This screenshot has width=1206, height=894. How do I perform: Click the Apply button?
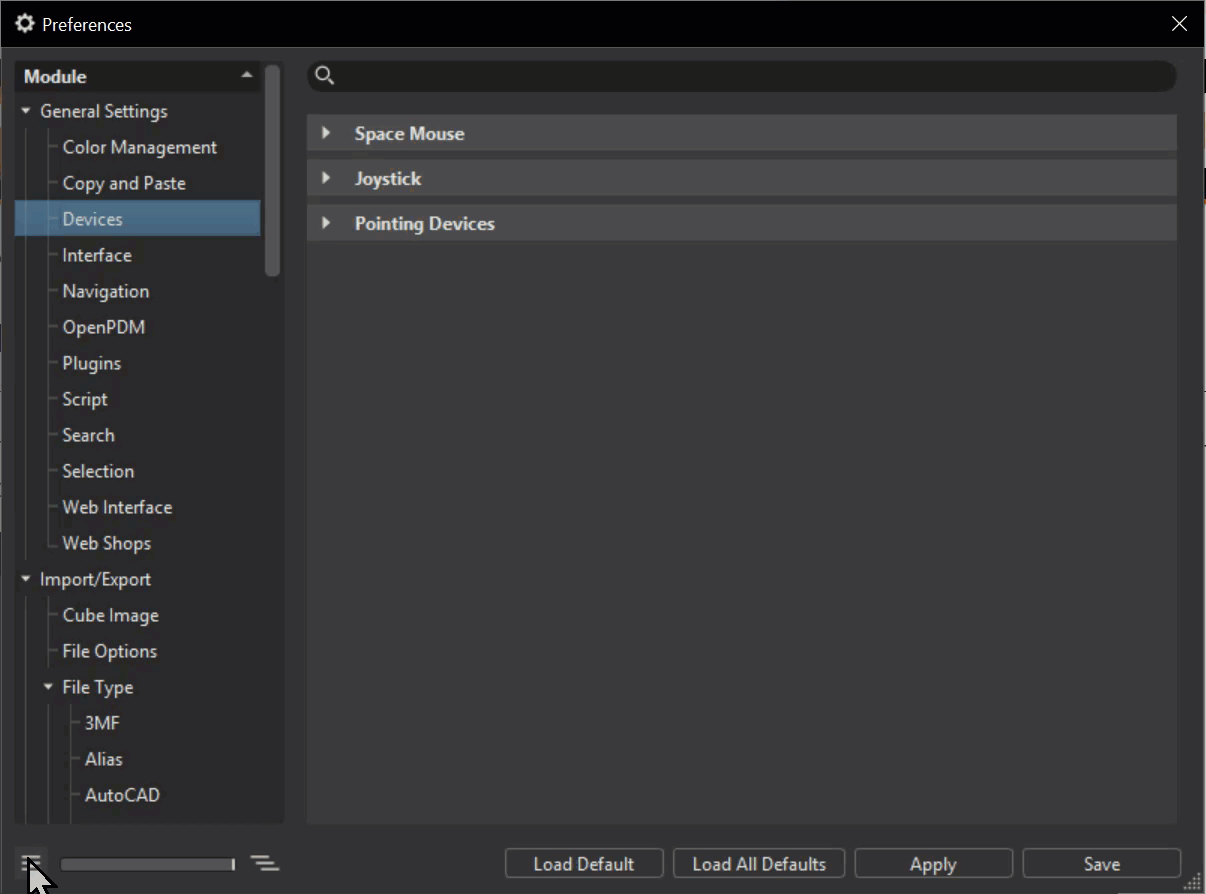click(x=933, y=864)
